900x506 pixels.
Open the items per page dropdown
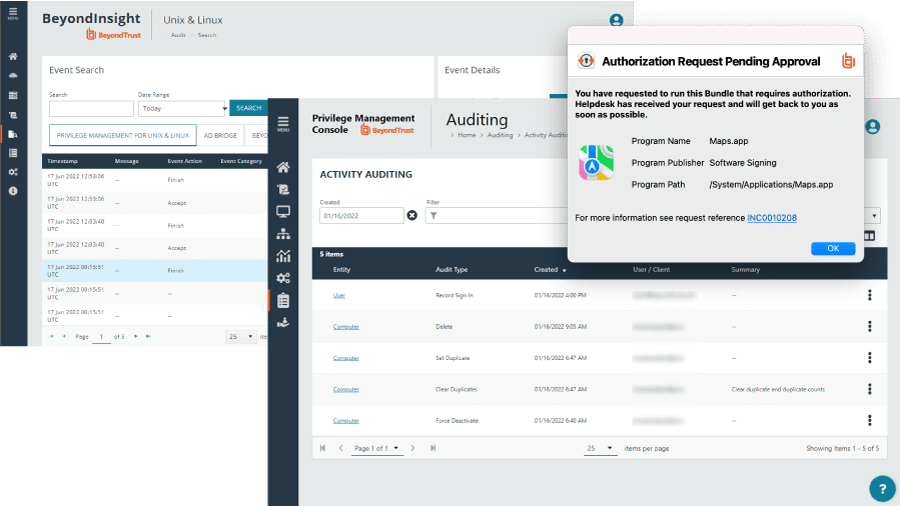pos(600,448)
